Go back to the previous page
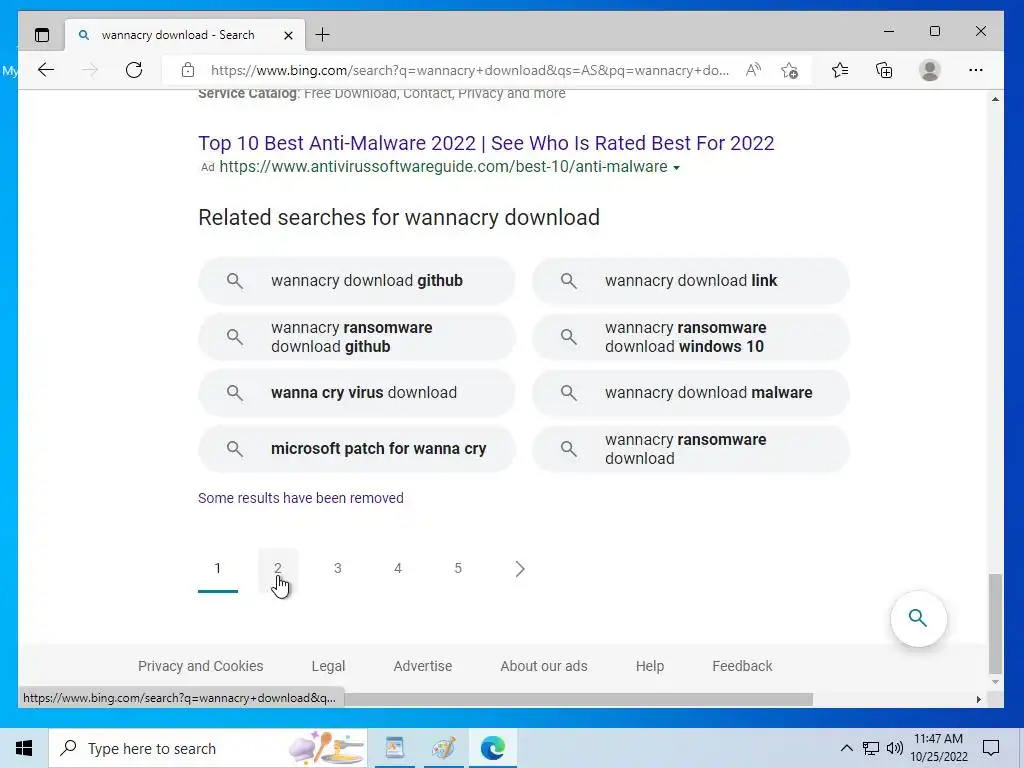The width and height of the screenshot is (1024, 768). [x=46, y=70]
